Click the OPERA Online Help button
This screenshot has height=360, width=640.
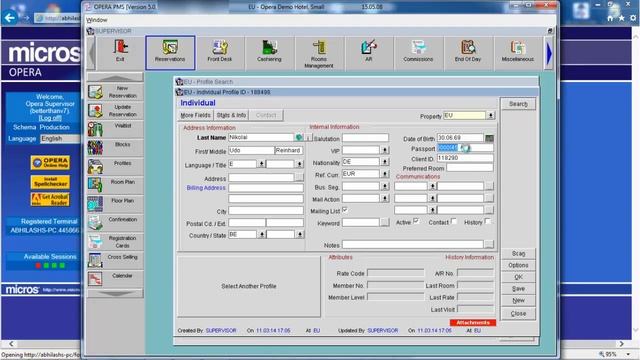point(50,162)
